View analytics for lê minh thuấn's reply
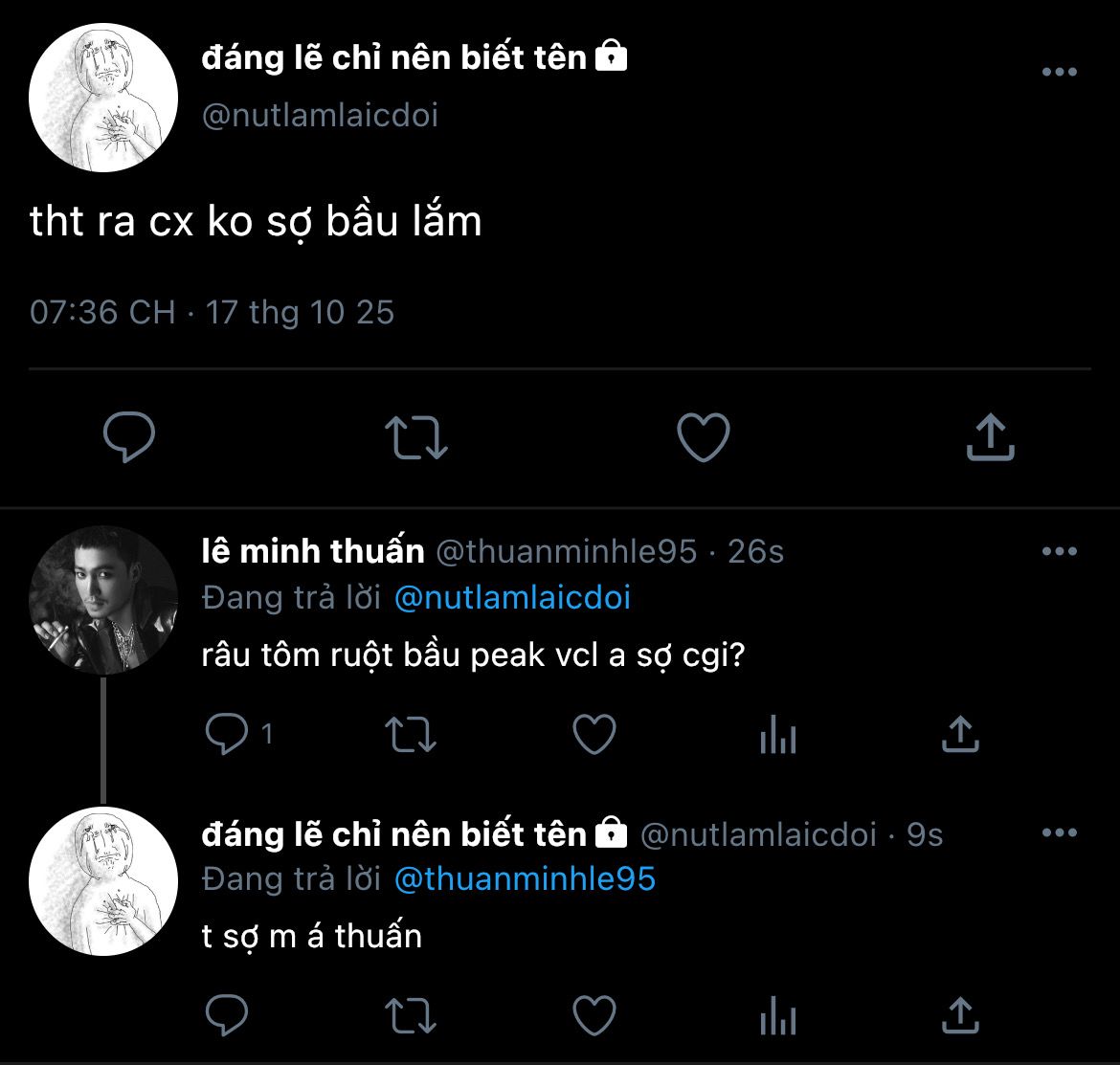 tap(777, 737)
